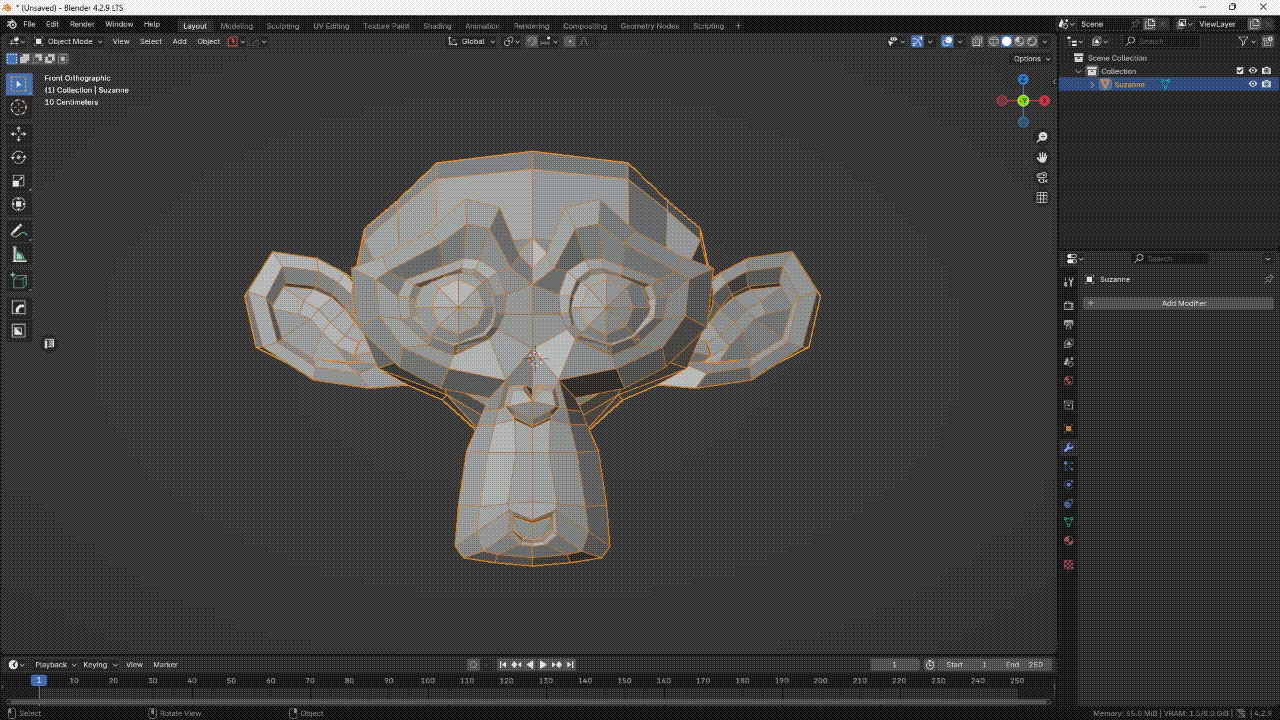Toggle snapping magnet in header
Viewport: 1280px width, 720px height.
click(532, 41)
